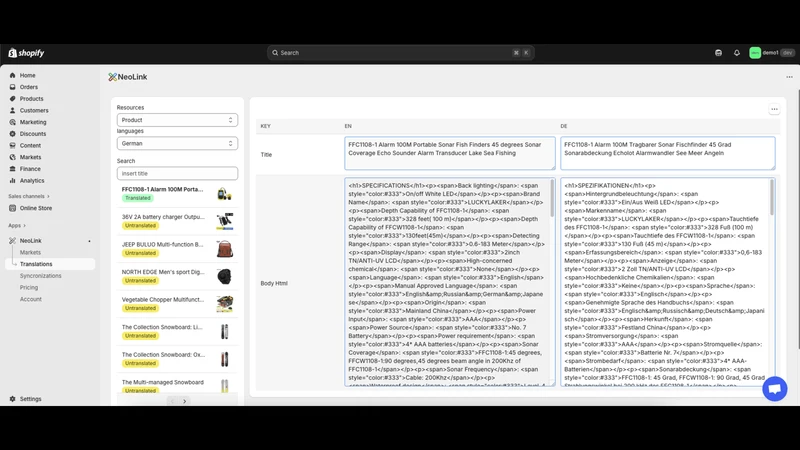
Task: Click the EN Body Html text area
Action: click(x=449, y=282)
